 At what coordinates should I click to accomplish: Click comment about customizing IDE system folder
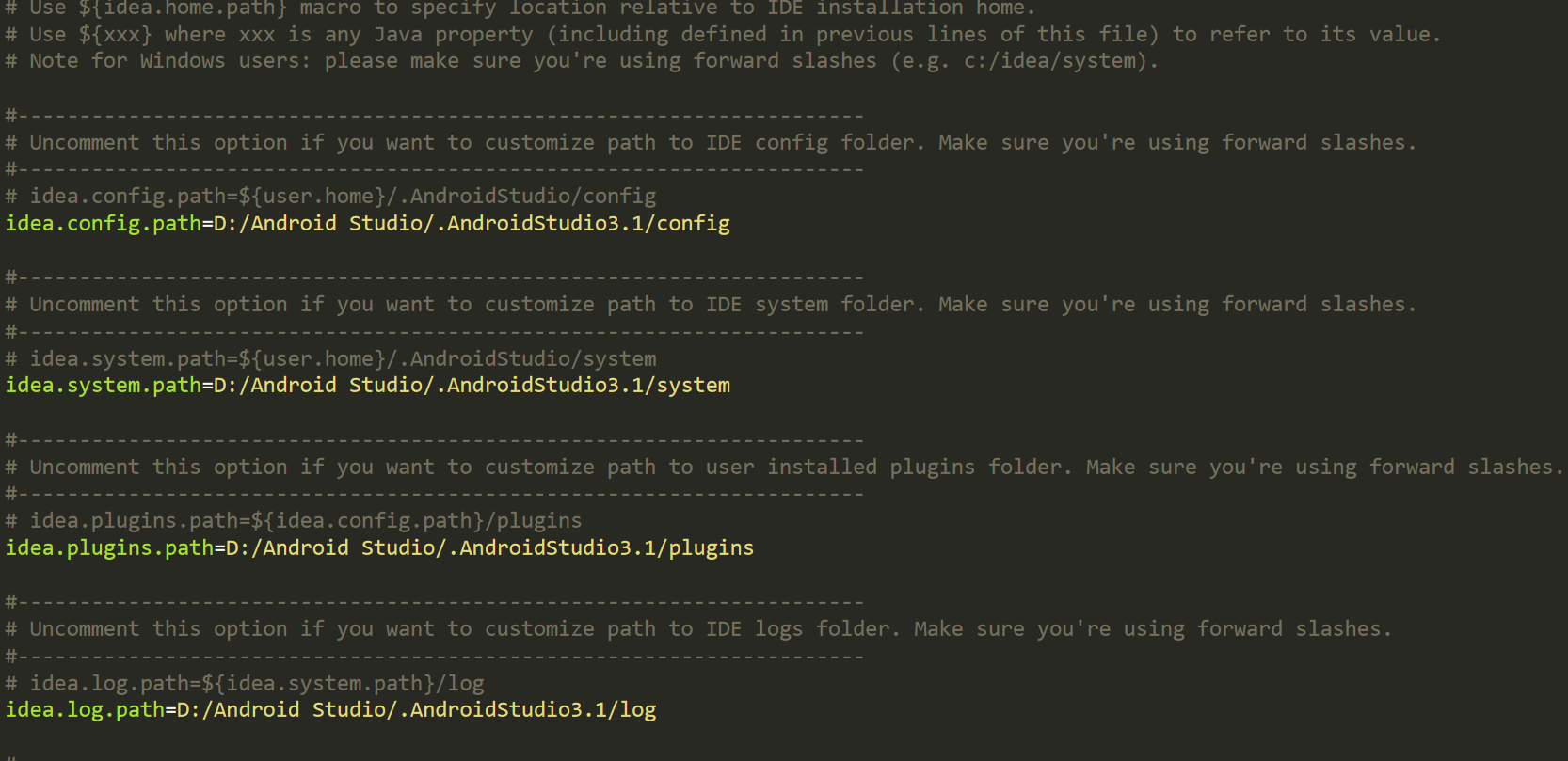(712, 305)
